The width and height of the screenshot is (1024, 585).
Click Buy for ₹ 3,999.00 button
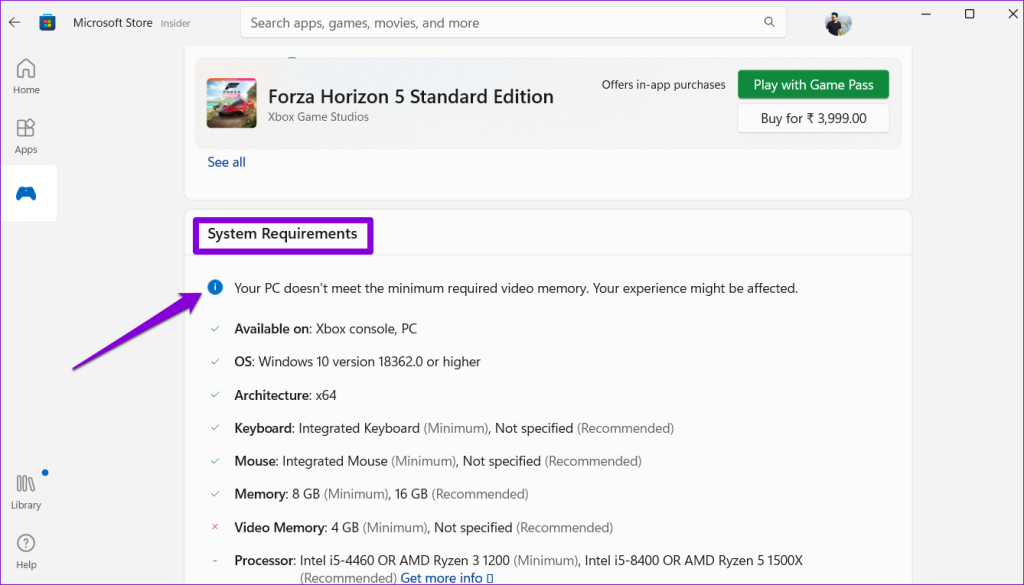point(813,118)
